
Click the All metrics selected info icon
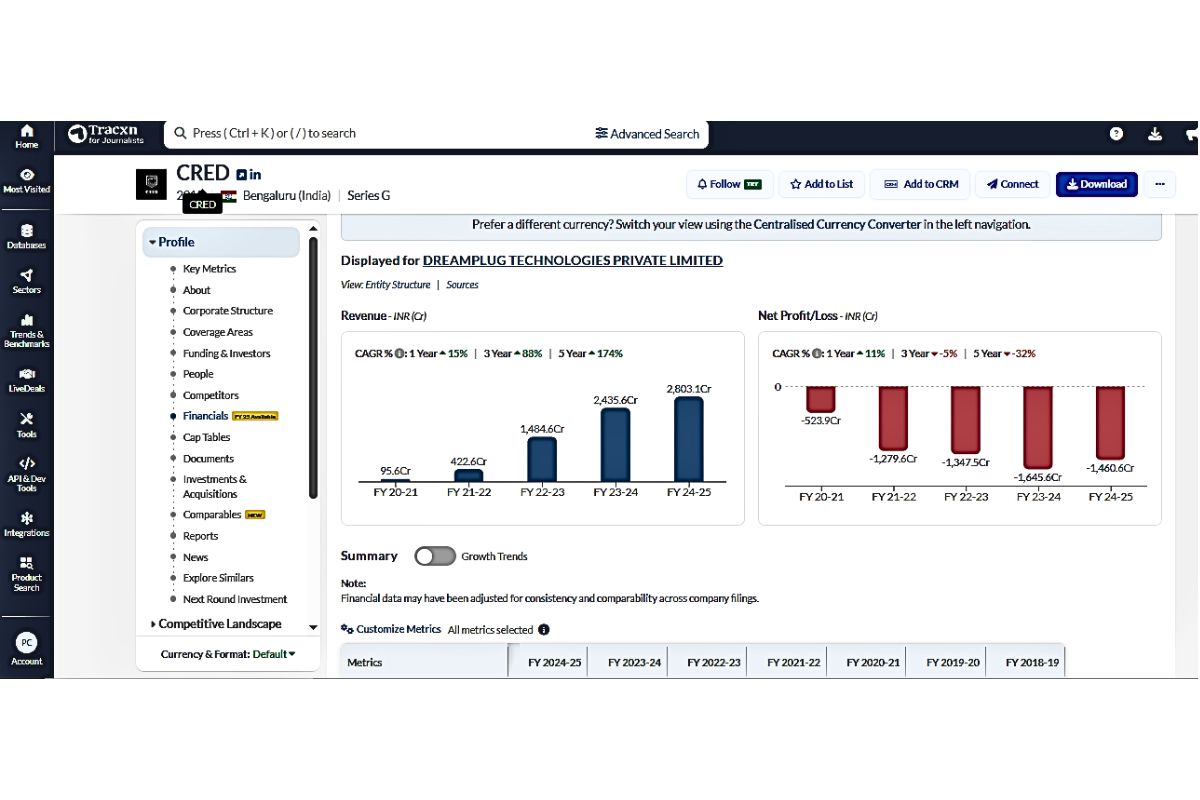[544, 630]
